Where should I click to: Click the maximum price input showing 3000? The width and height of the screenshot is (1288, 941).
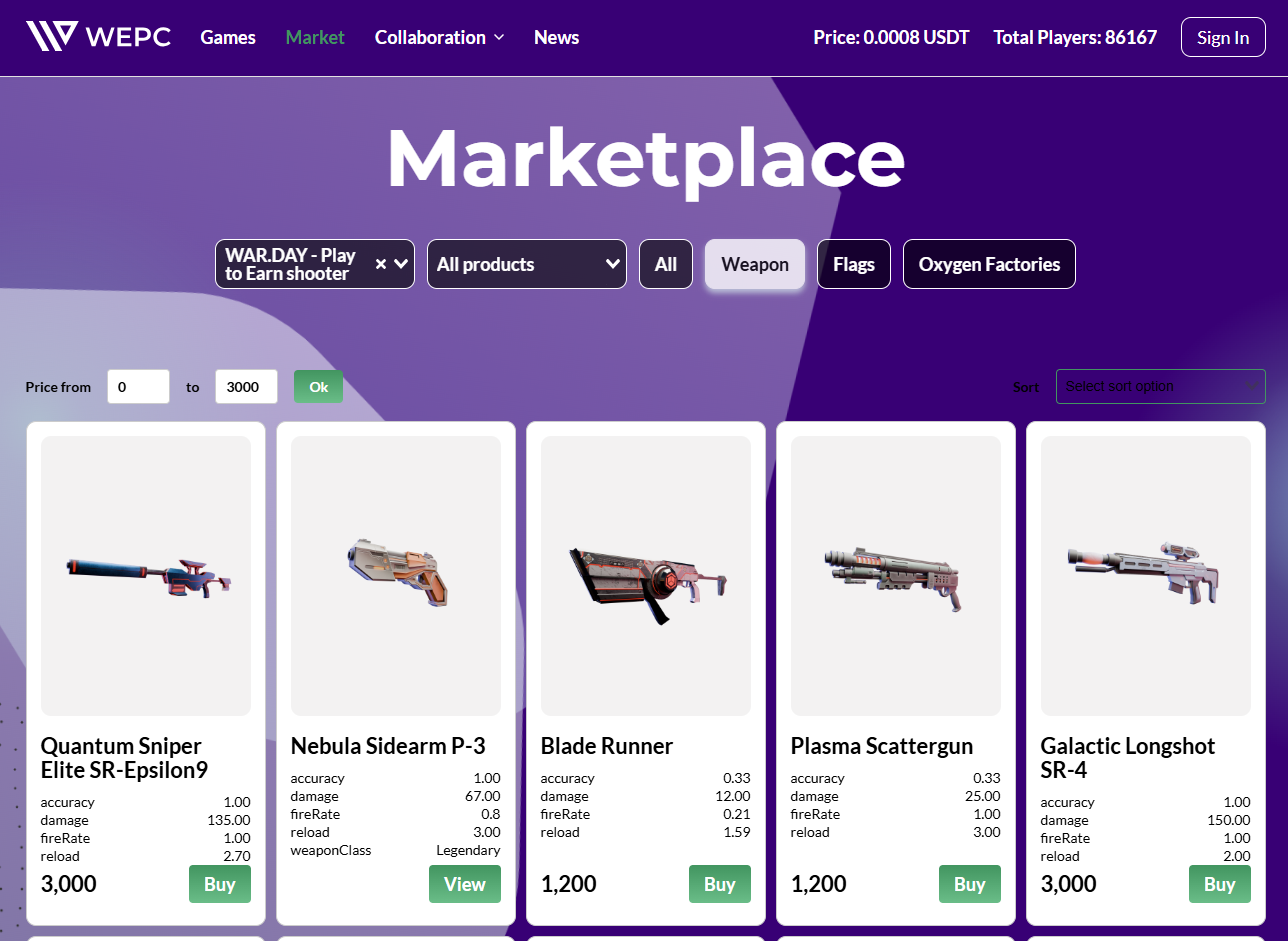(246, 386)
